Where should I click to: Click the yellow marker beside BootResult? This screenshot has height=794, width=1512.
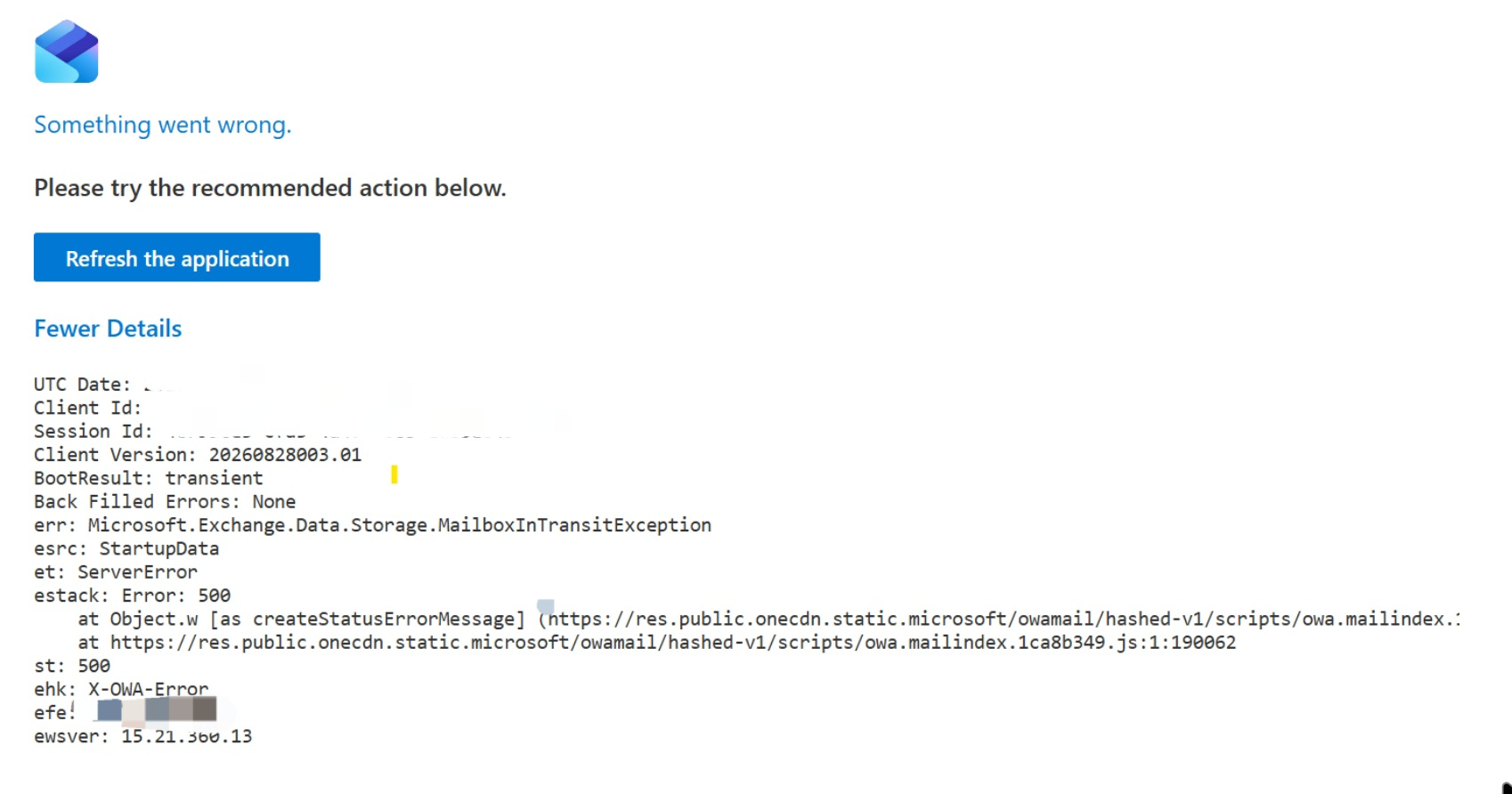point(394,475)
